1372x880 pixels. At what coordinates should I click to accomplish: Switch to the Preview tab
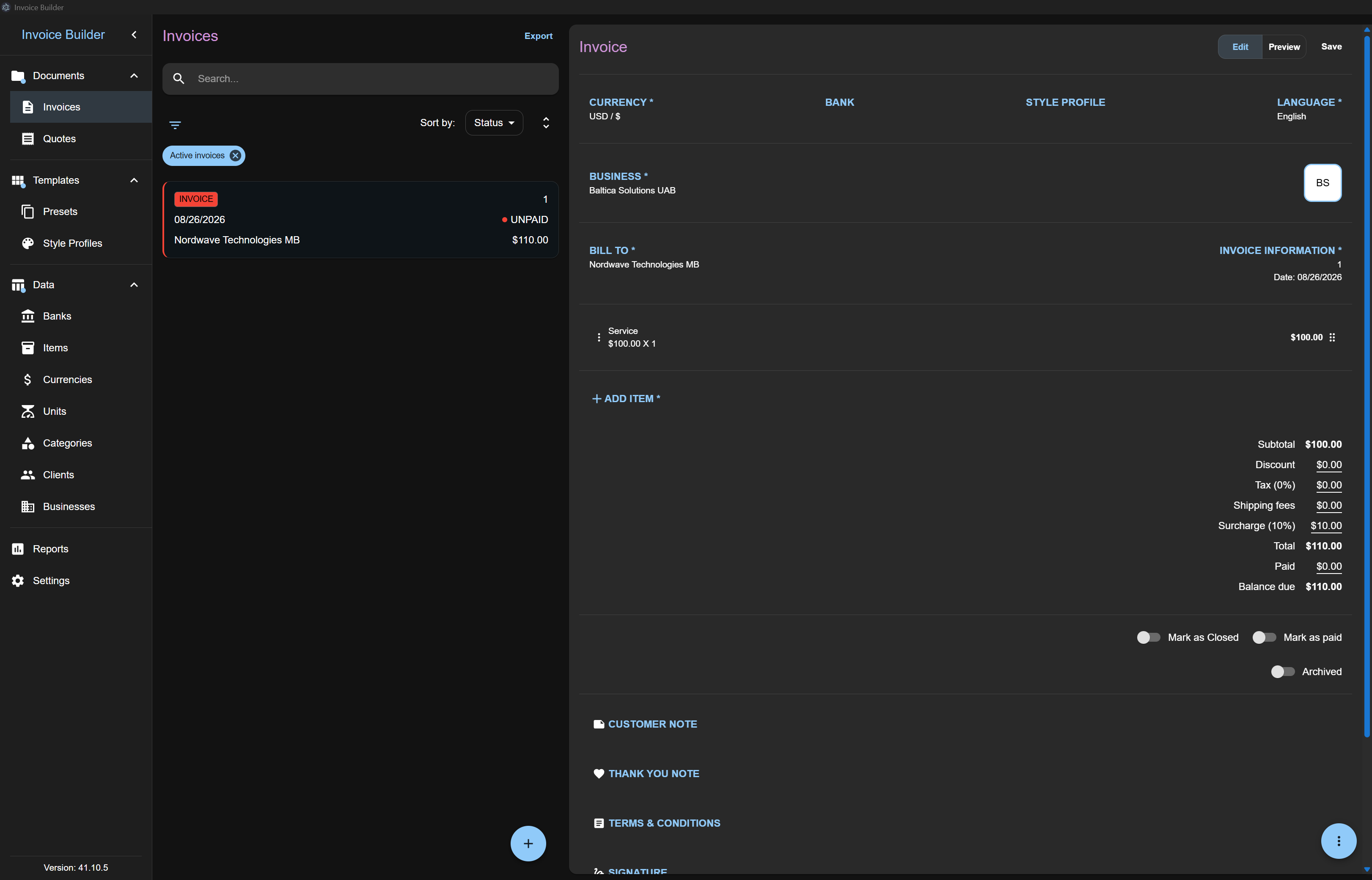[1284, 47]
